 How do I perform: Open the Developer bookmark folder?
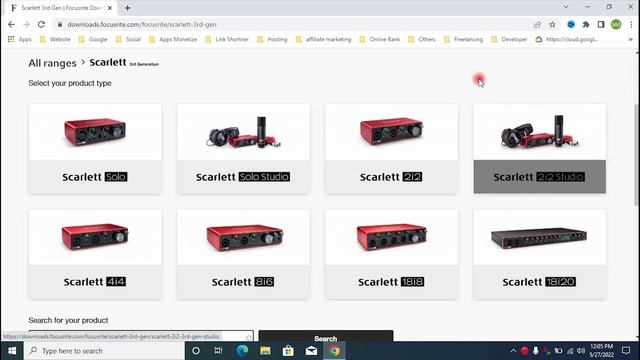pos(509,39)
